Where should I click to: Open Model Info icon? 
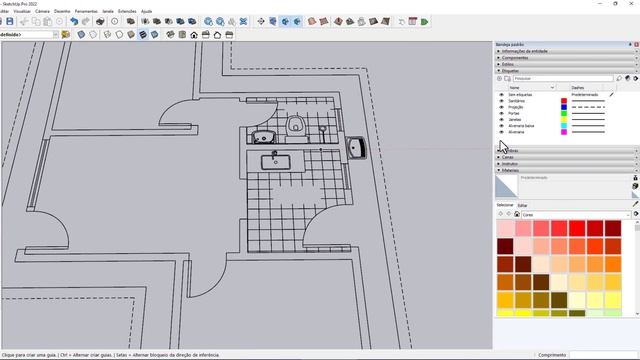coord(115,21)
